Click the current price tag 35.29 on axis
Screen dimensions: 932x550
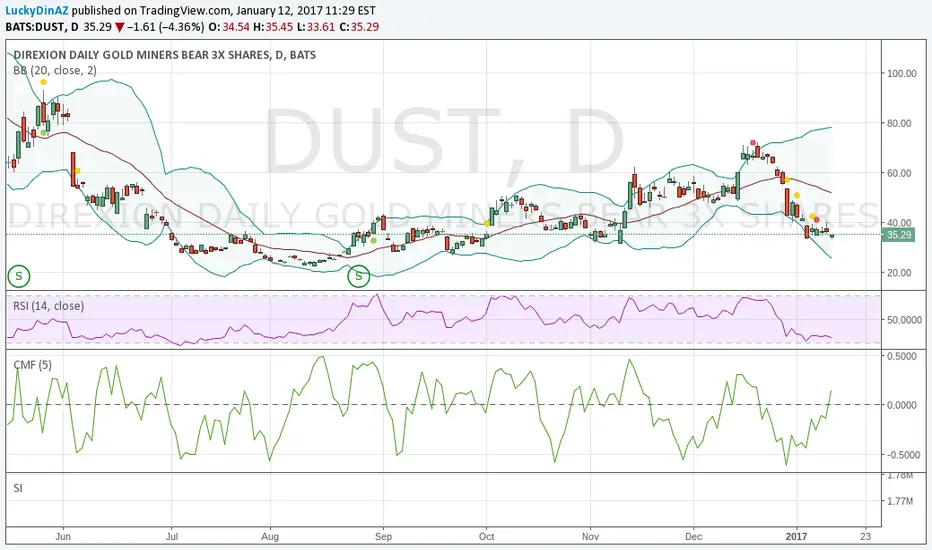coord(899,235)
